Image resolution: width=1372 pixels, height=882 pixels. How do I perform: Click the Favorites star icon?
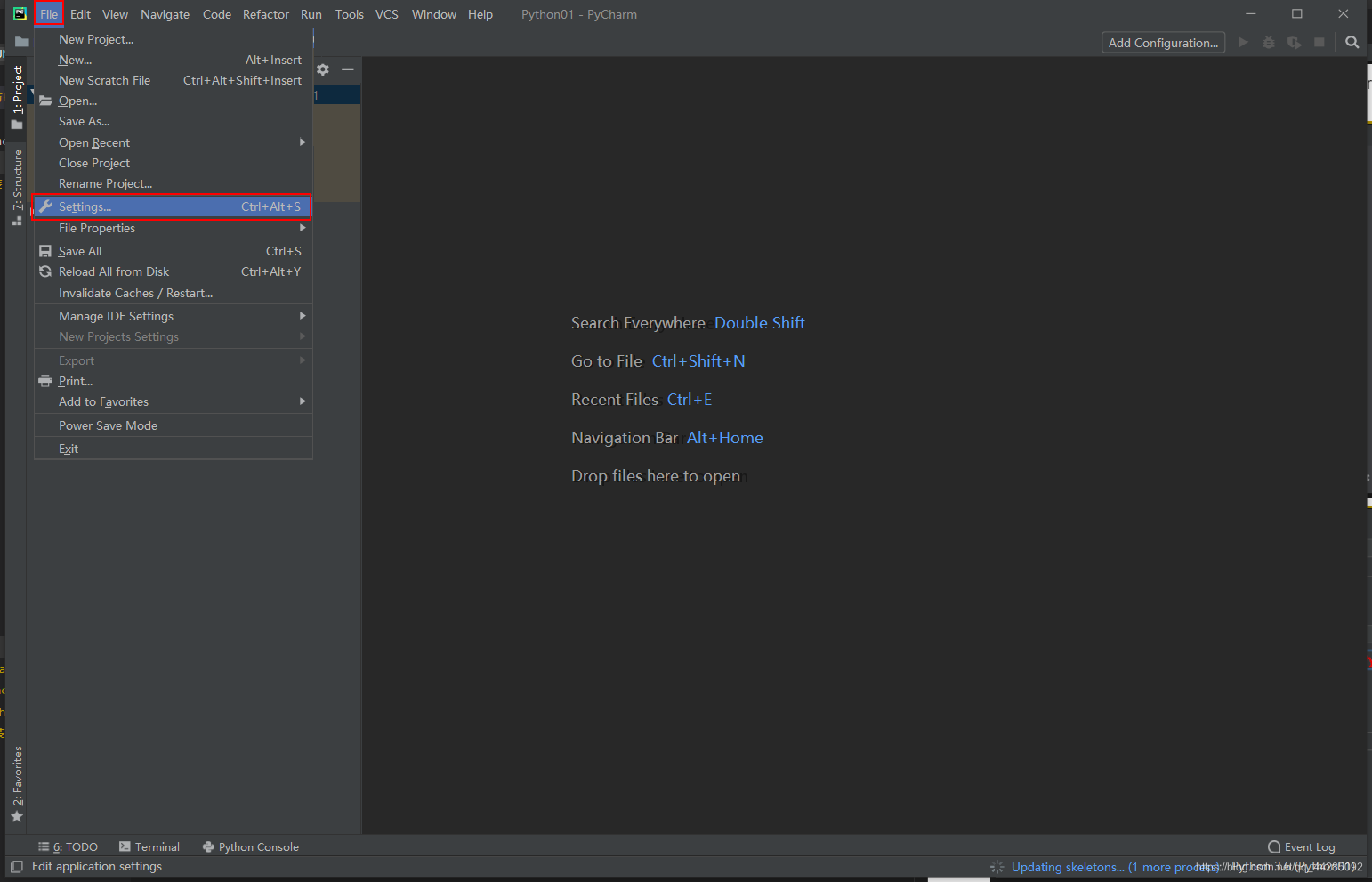tap(17, 816)
